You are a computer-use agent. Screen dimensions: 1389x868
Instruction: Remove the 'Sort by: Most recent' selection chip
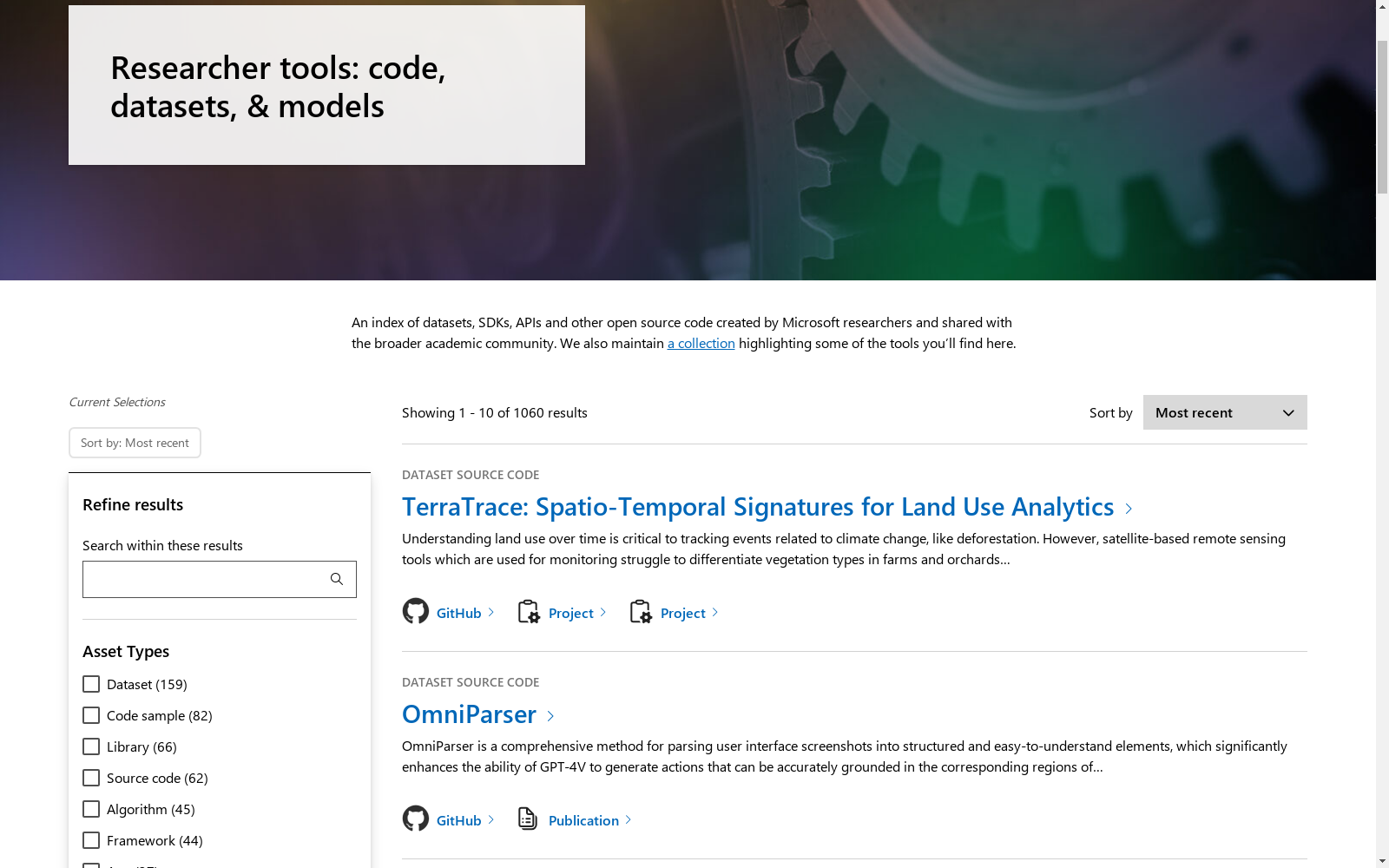(x=135, y=443)
